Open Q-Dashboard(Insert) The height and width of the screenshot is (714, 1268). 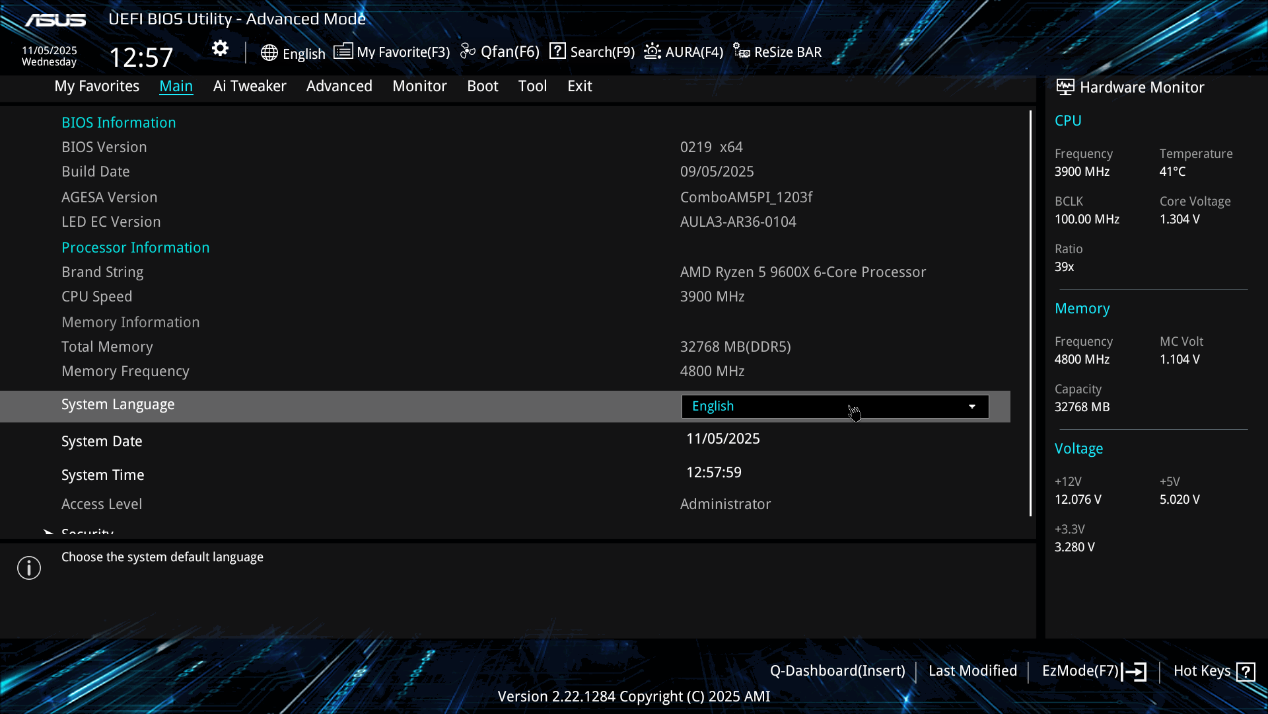[837, 671]
